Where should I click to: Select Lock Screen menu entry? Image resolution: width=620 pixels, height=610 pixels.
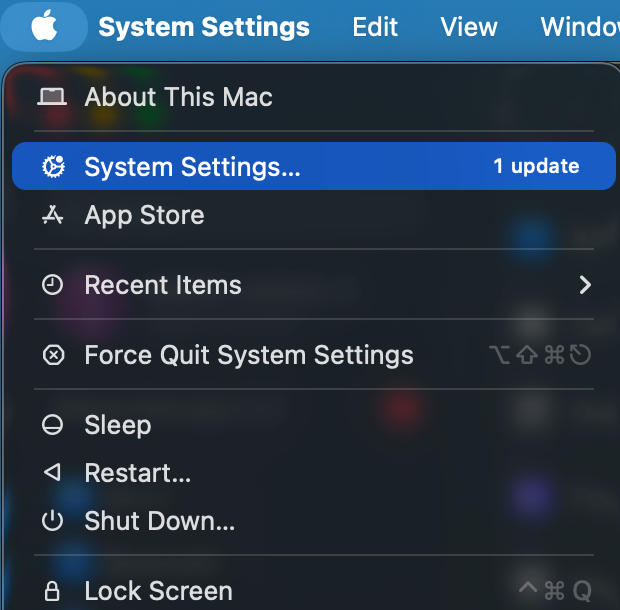pos(158,591)
